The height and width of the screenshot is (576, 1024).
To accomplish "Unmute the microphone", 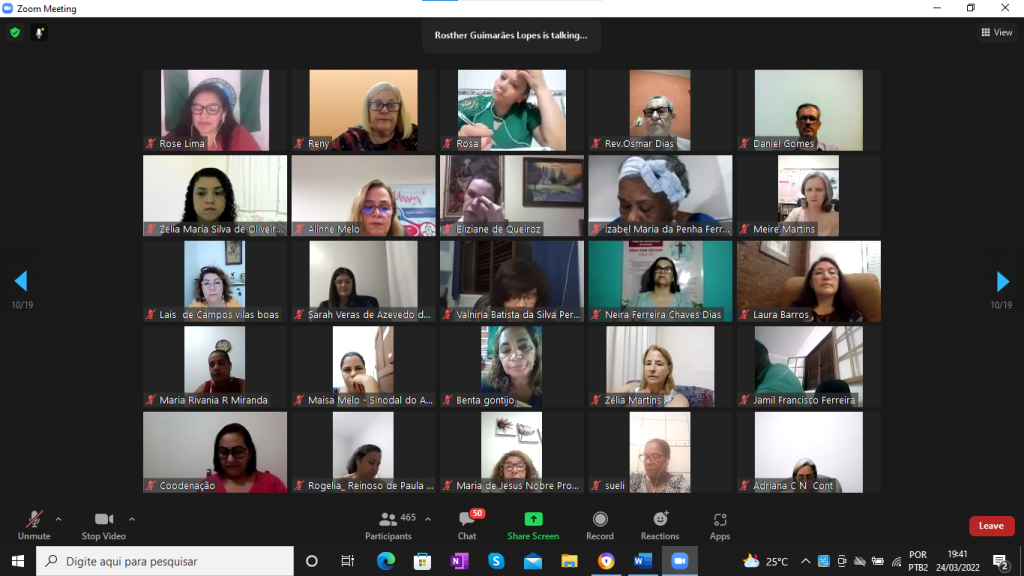I will pos(33,525).
